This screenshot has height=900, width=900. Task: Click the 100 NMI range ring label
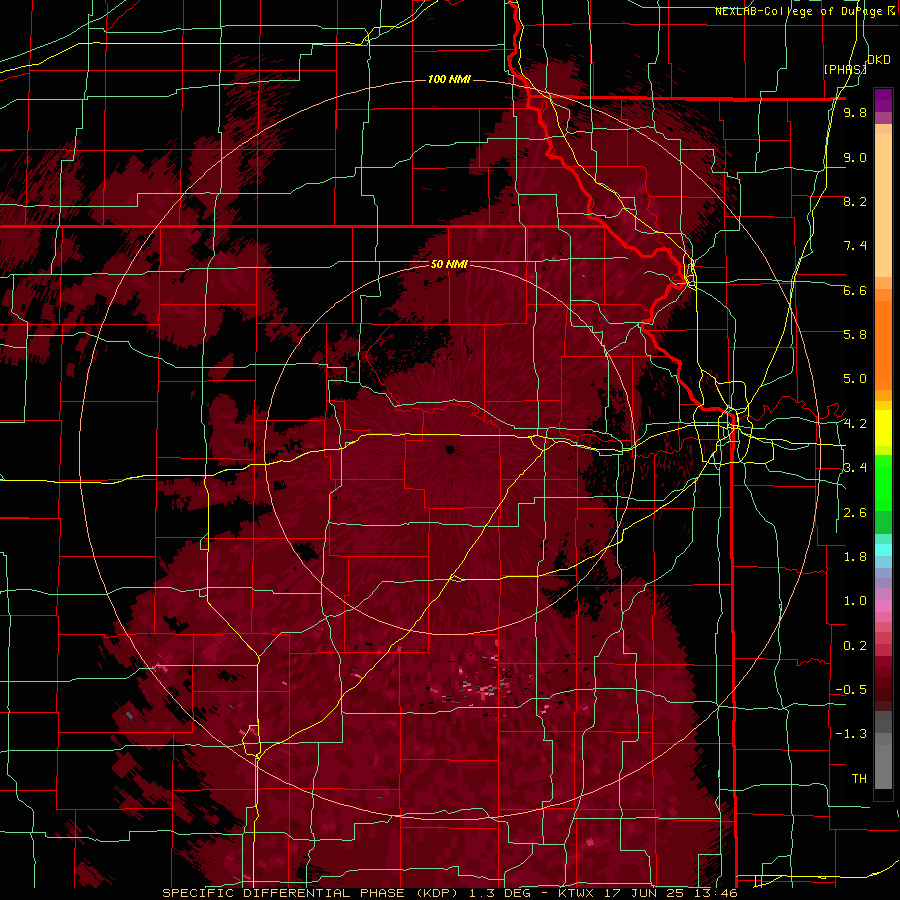pyautogui.click(x=449, y=79)
